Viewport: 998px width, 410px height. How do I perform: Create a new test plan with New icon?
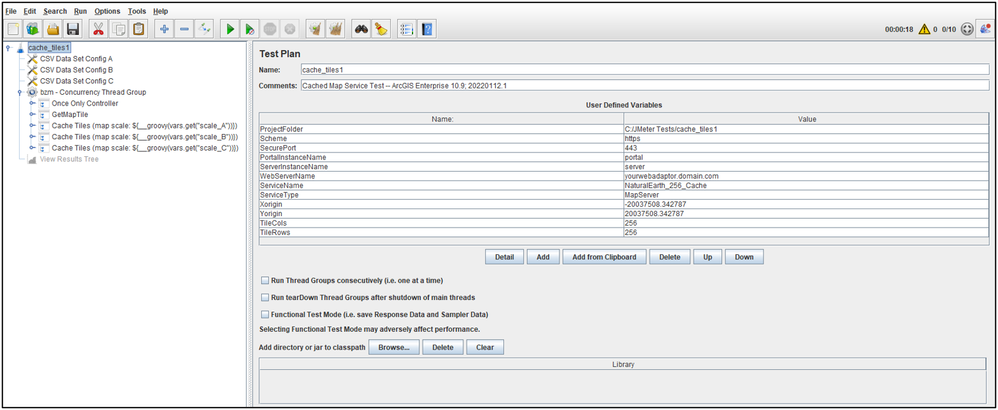[x=13, y=29]
